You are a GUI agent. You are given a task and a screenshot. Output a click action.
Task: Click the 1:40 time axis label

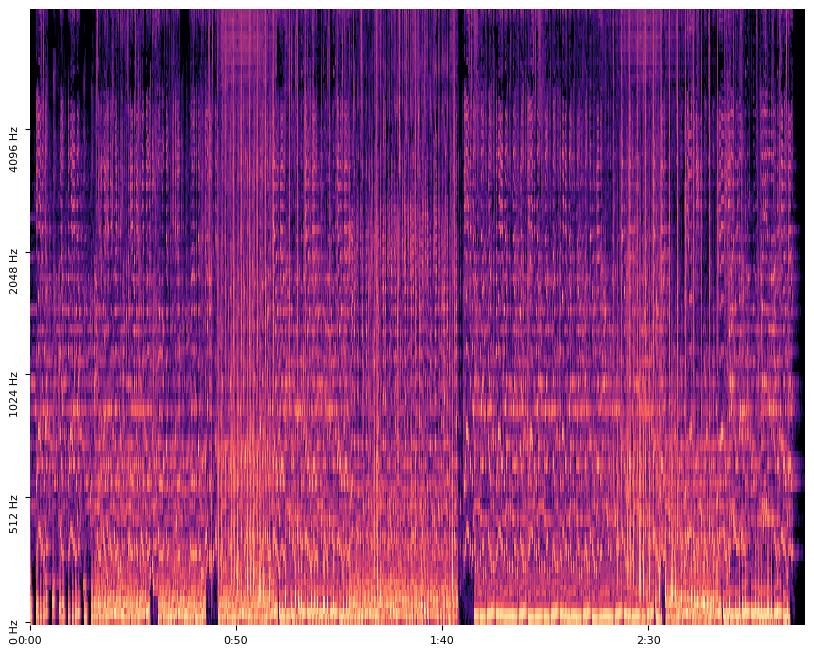[x=442, y=640]
